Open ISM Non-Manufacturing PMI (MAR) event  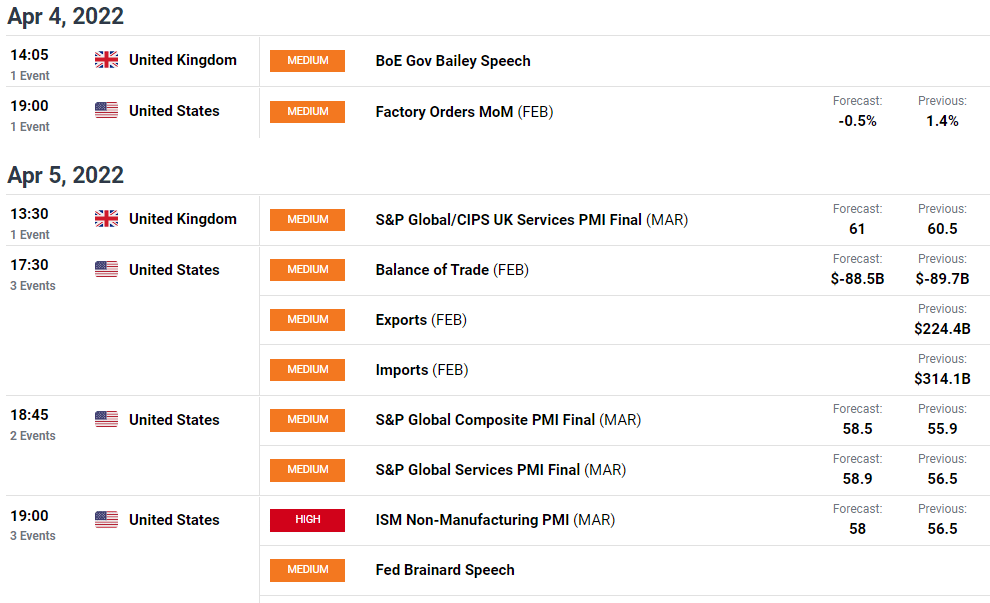[495, 520]
